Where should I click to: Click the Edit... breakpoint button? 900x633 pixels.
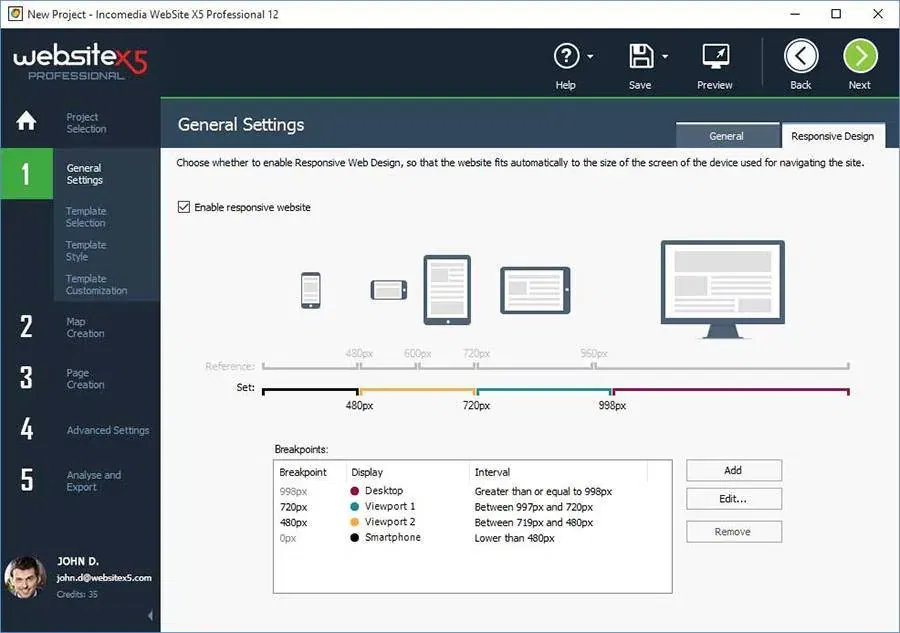point(733,499)
